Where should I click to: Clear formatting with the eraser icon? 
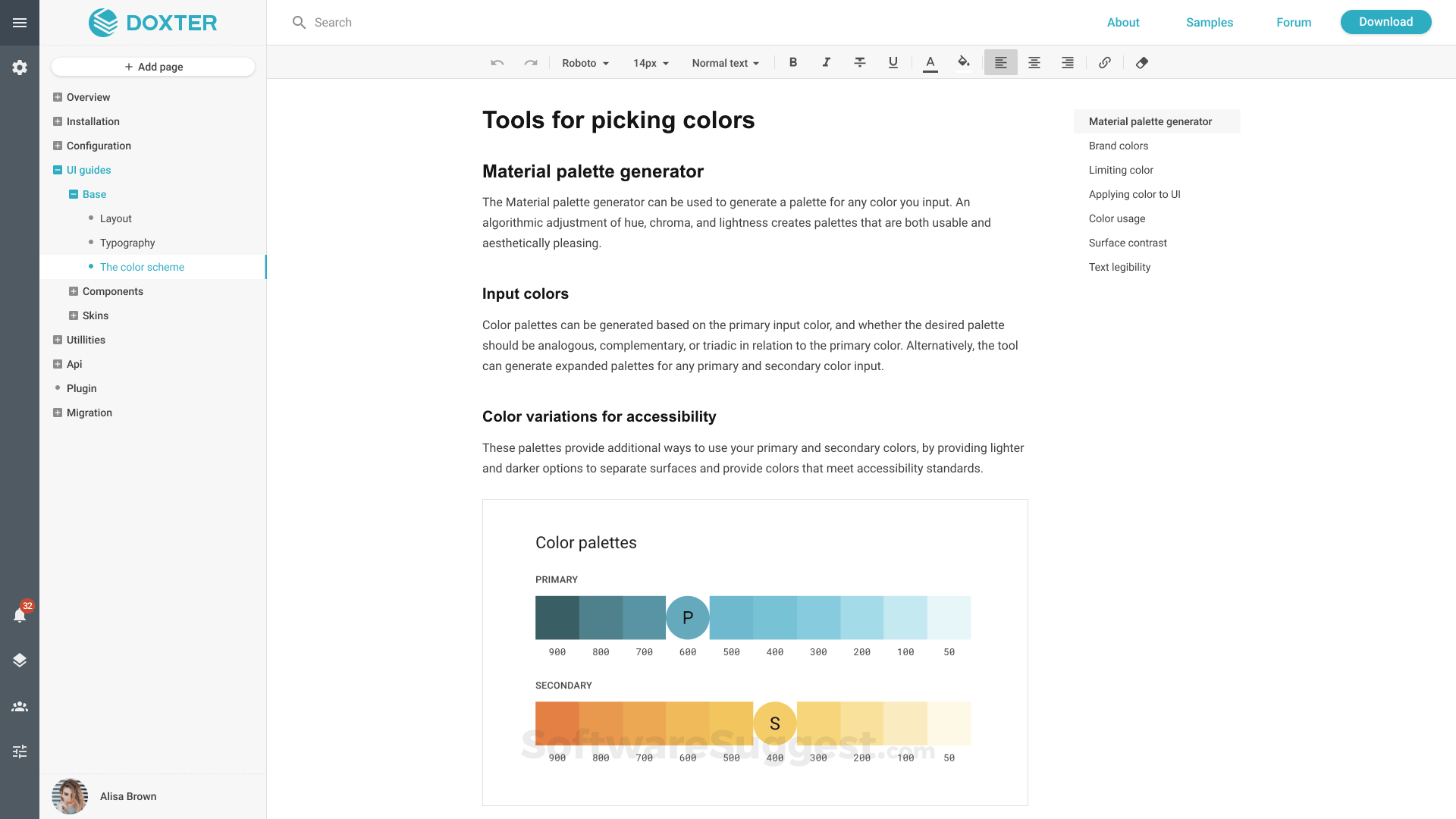coord(1142,63)
